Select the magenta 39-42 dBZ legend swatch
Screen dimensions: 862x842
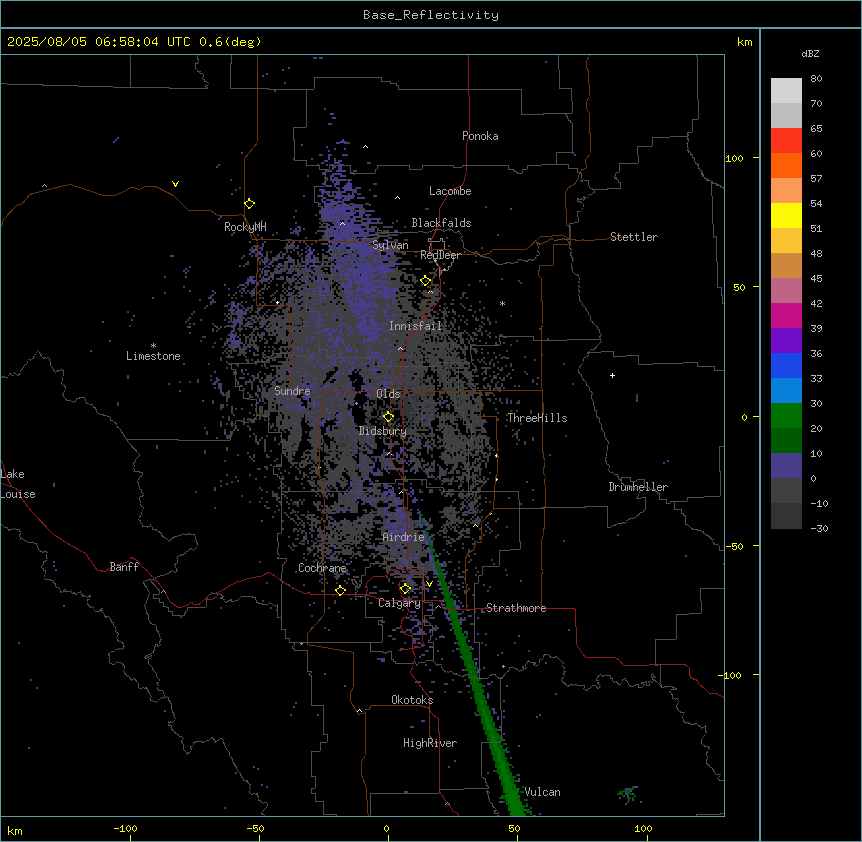click(786, 315)
